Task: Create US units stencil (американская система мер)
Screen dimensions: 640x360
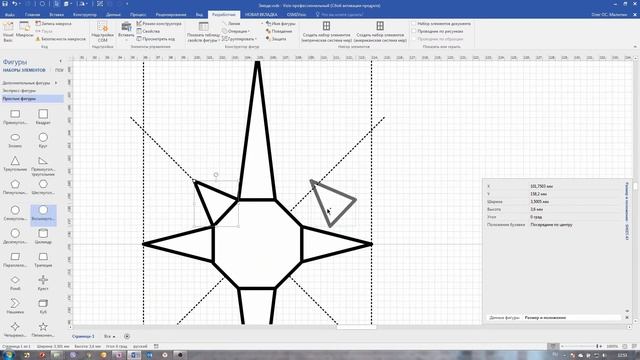Action: [380, 32]
